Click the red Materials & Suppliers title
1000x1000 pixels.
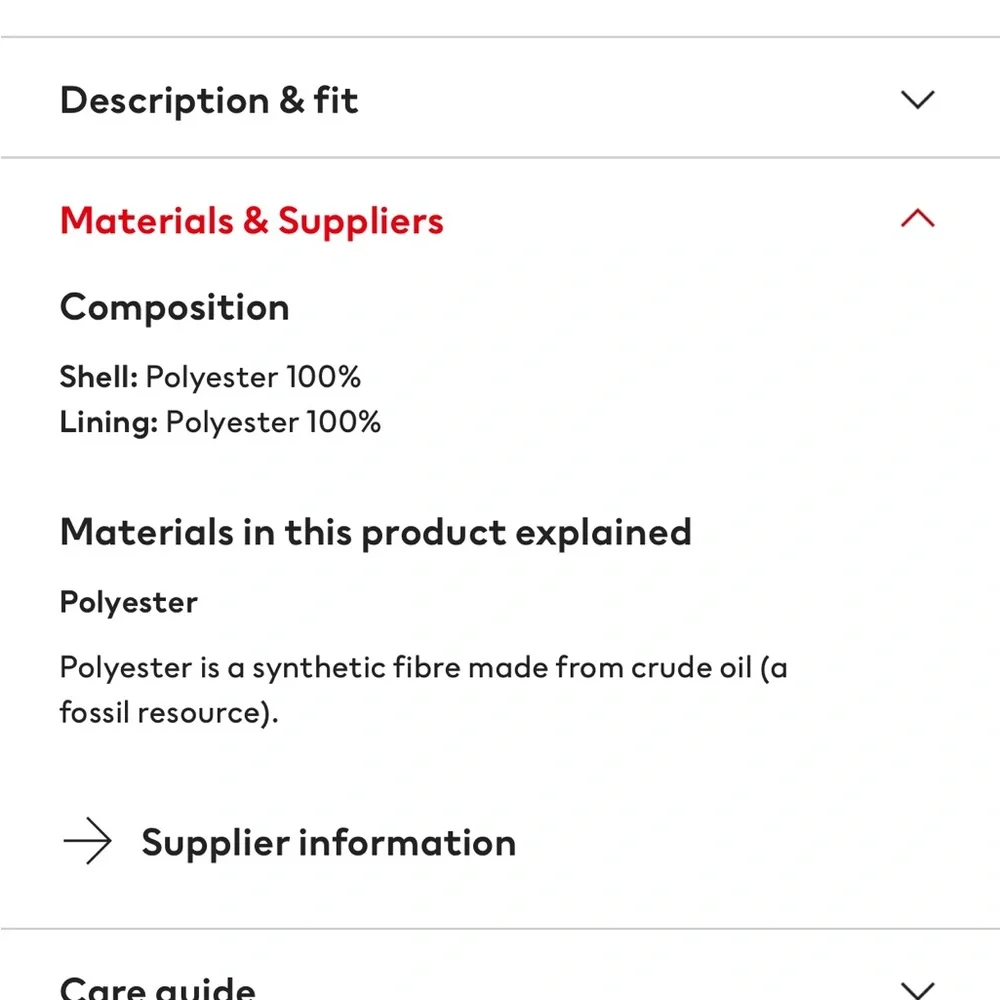(x=251, y=221)
